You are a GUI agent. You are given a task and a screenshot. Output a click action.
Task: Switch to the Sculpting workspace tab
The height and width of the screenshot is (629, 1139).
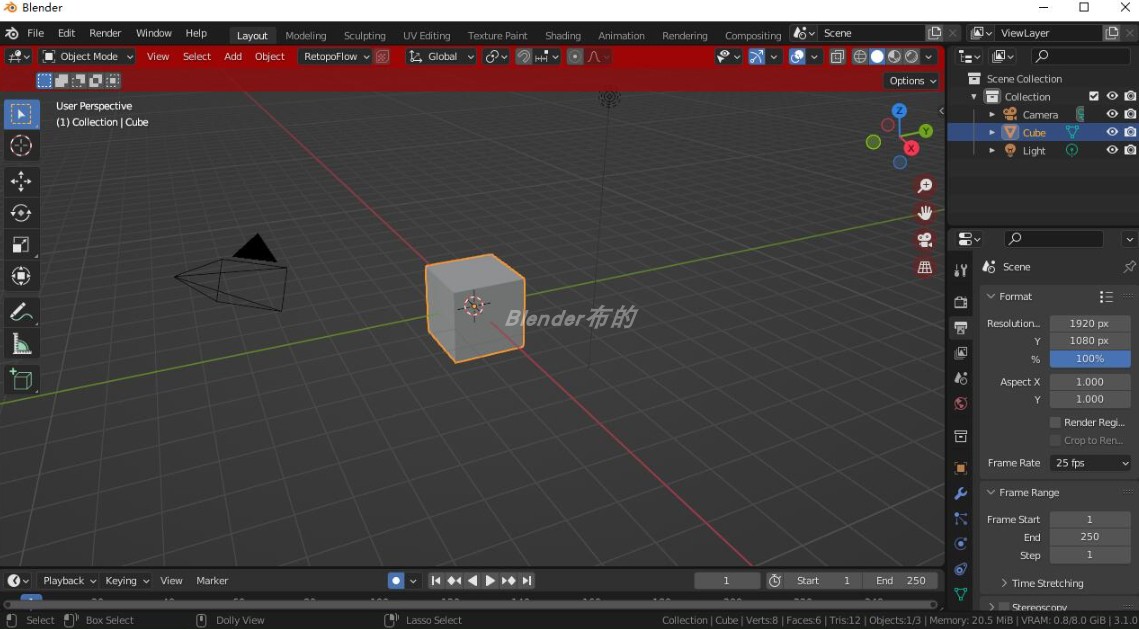(x=365, y=36)
